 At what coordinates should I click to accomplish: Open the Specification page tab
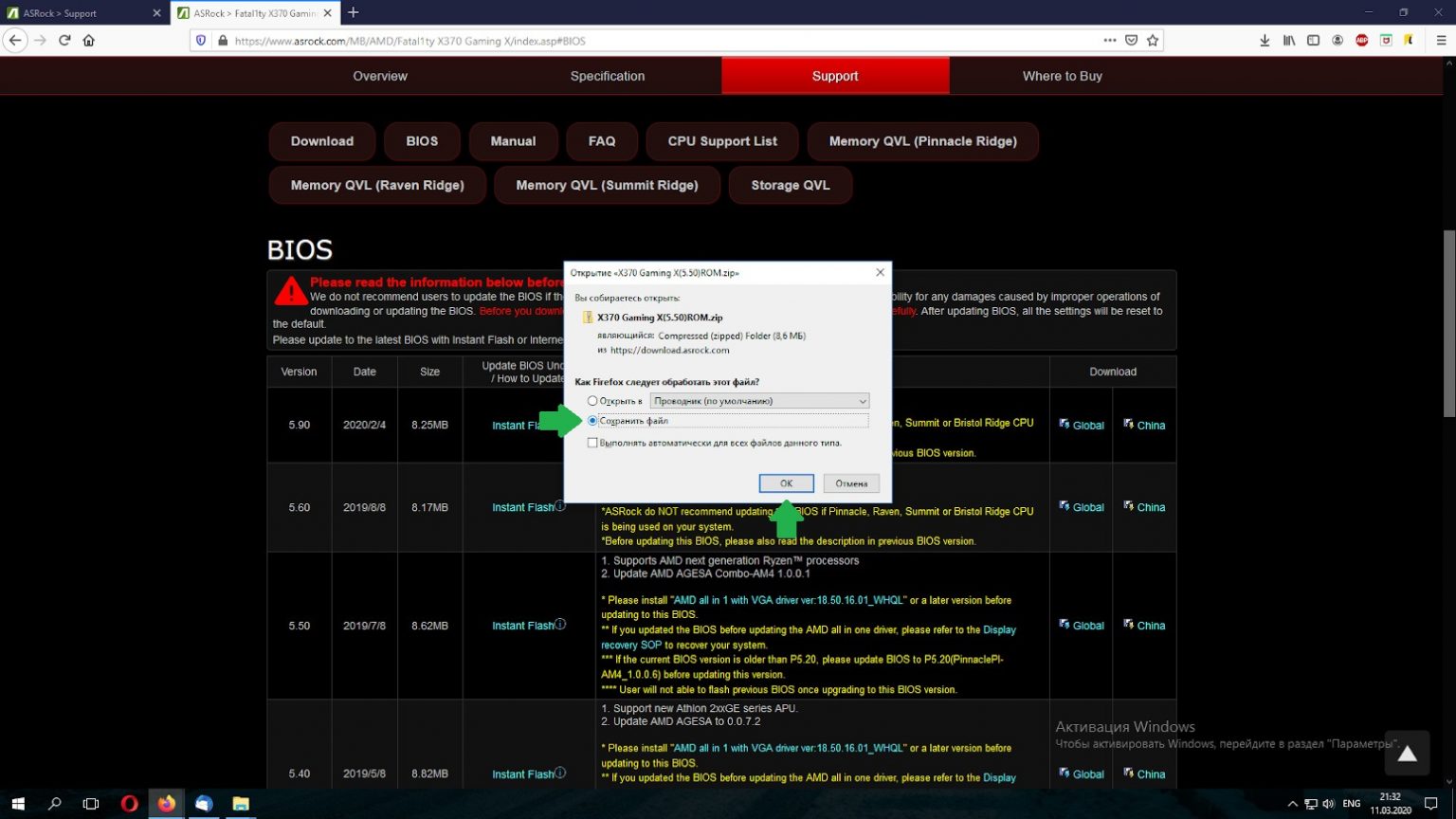pyautogui.click(x=608, y=76)
